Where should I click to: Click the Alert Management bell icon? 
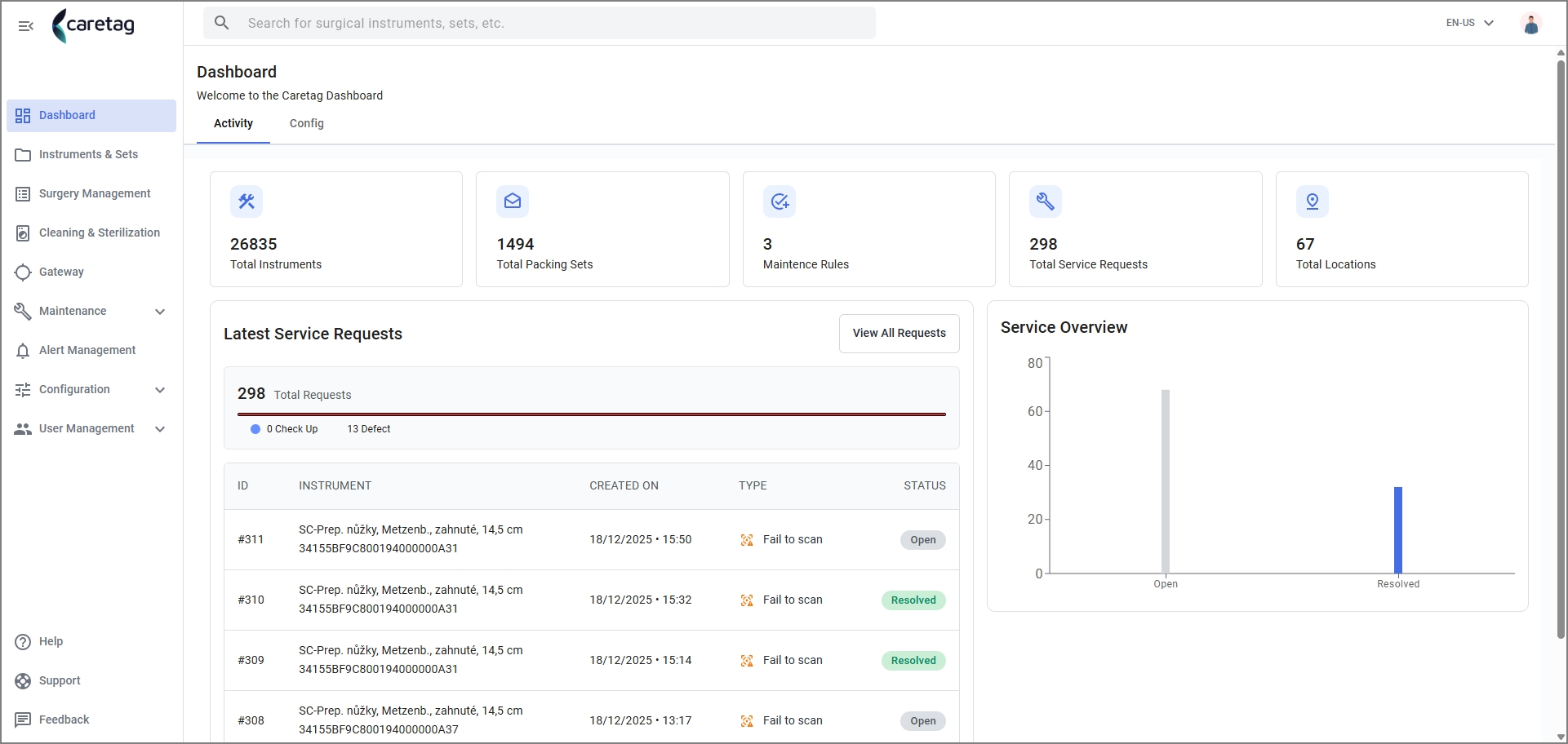[23, 351]
